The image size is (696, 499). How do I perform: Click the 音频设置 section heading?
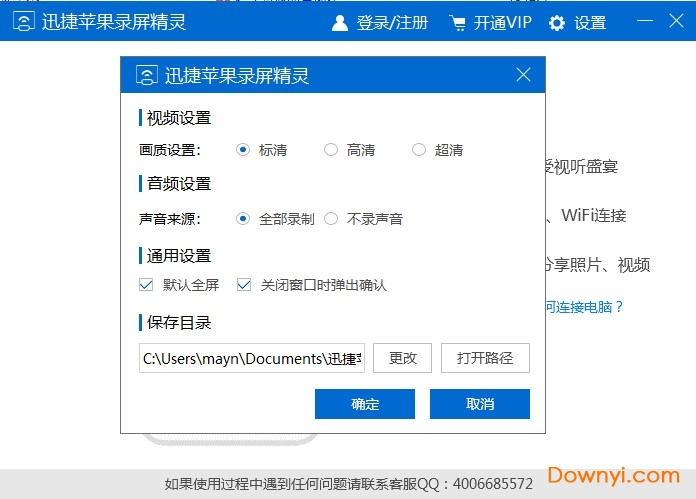click(x=179, y=184)
